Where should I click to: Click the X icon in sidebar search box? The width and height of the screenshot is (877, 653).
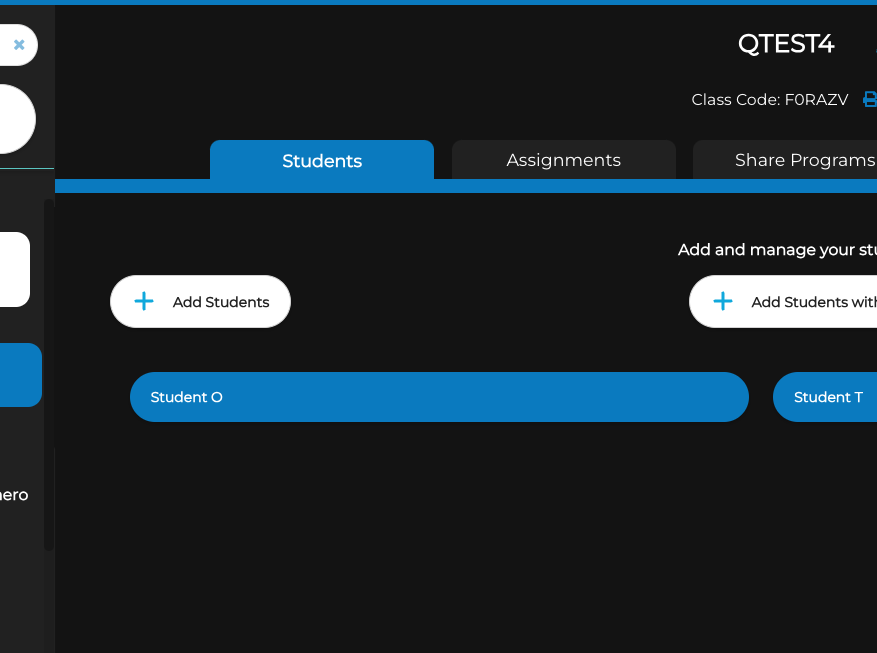pyautogui.click(x=19, y=44)
